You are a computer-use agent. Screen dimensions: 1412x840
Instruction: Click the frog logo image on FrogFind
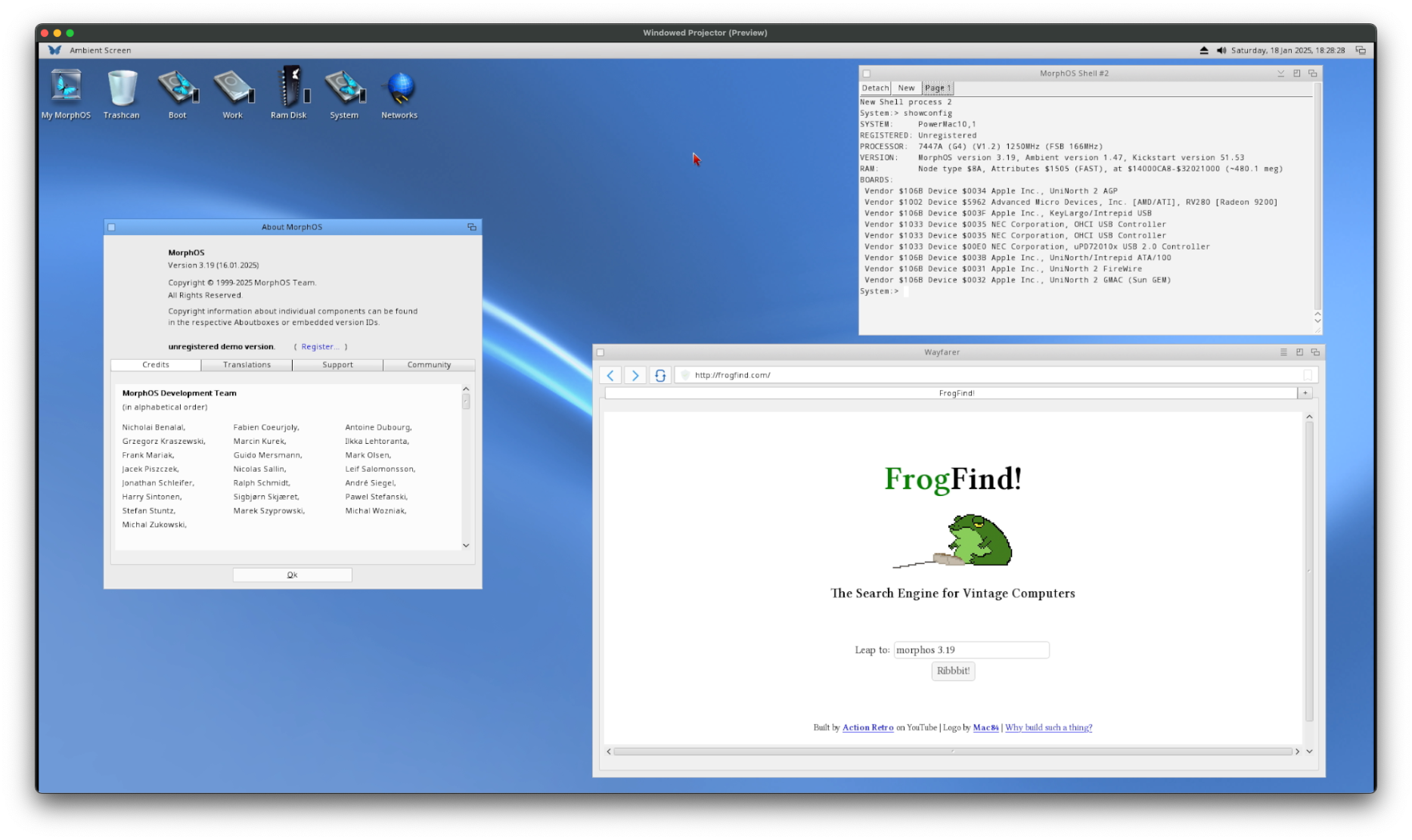pos(953,541)
